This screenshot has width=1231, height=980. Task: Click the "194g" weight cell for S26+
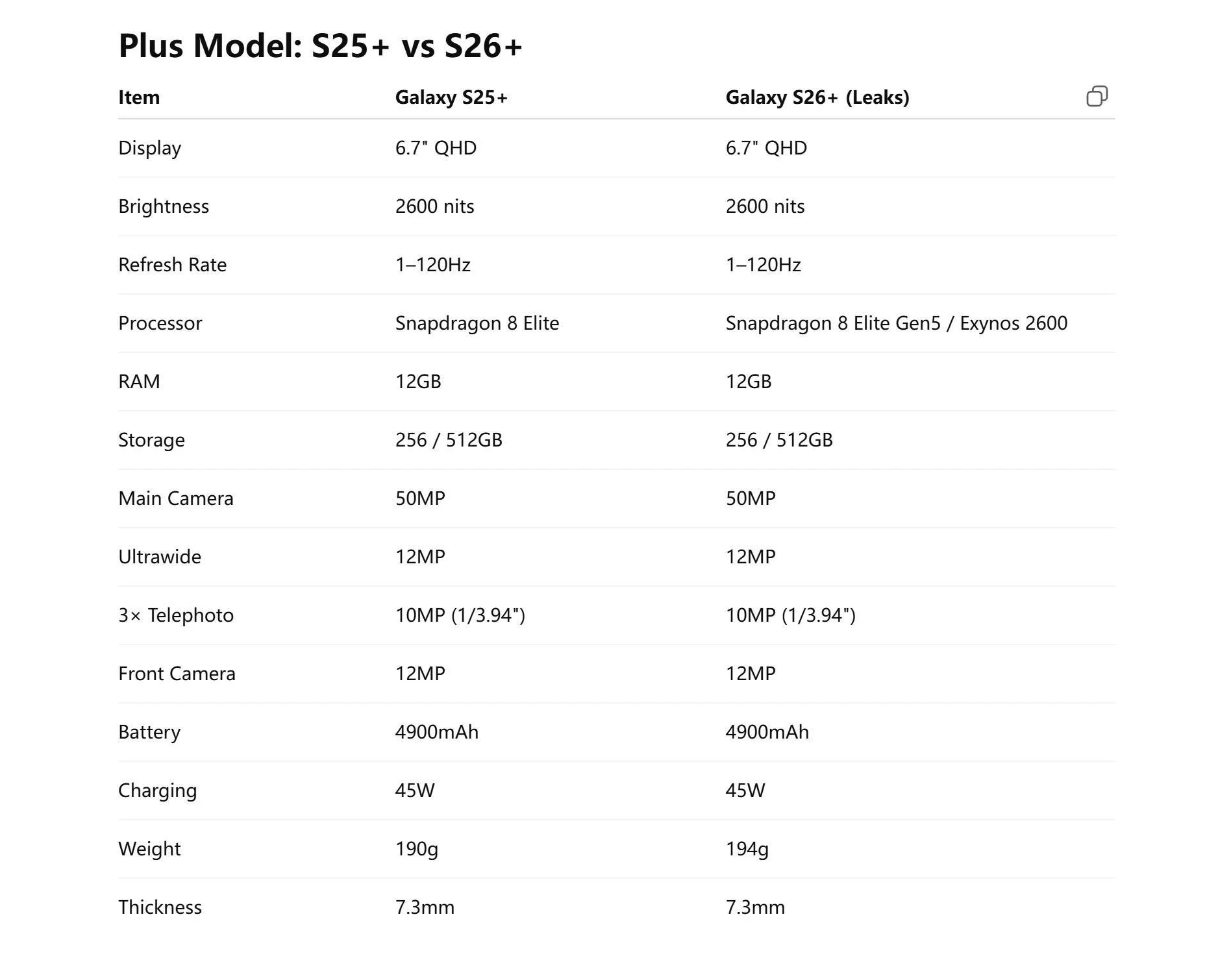747,848
